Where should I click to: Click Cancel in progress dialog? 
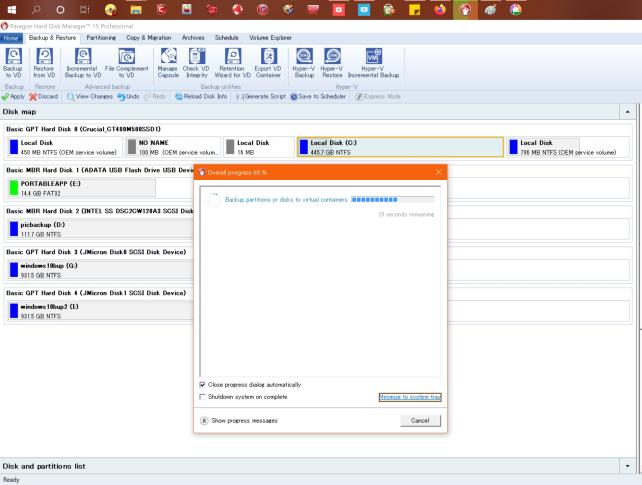(x=420, y=421)
